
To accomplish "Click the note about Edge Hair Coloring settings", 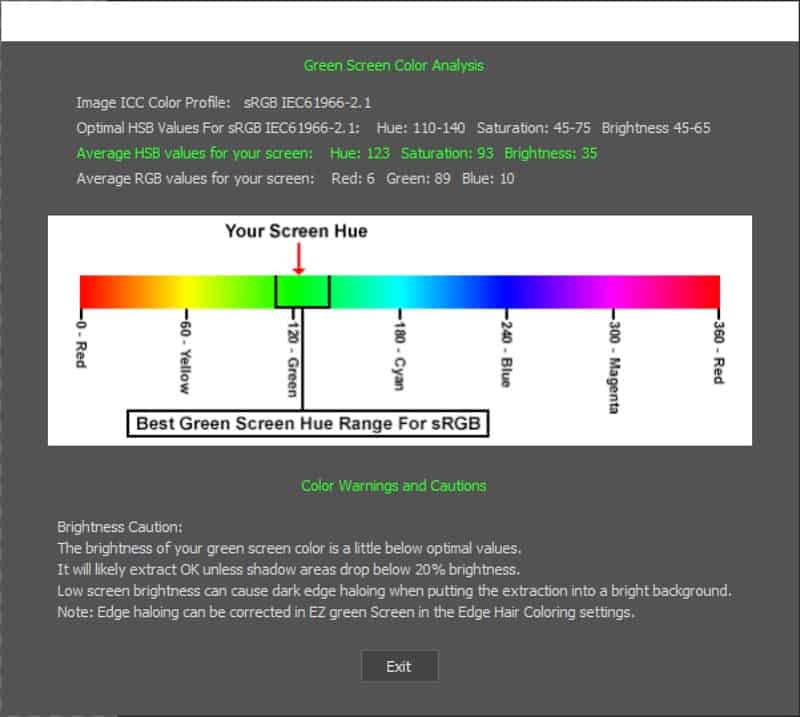I will tap(346, 612).
